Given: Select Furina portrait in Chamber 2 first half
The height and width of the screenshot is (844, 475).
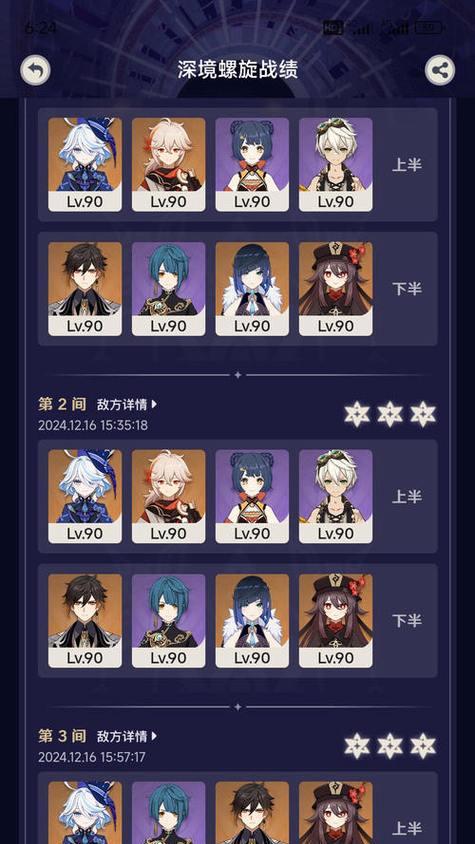Looking at the screenshot, I should click(85, 496).
